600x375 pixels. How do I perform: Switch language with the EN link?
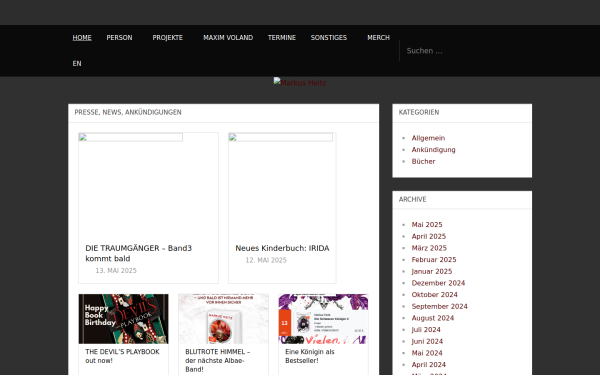pos(77,64)
